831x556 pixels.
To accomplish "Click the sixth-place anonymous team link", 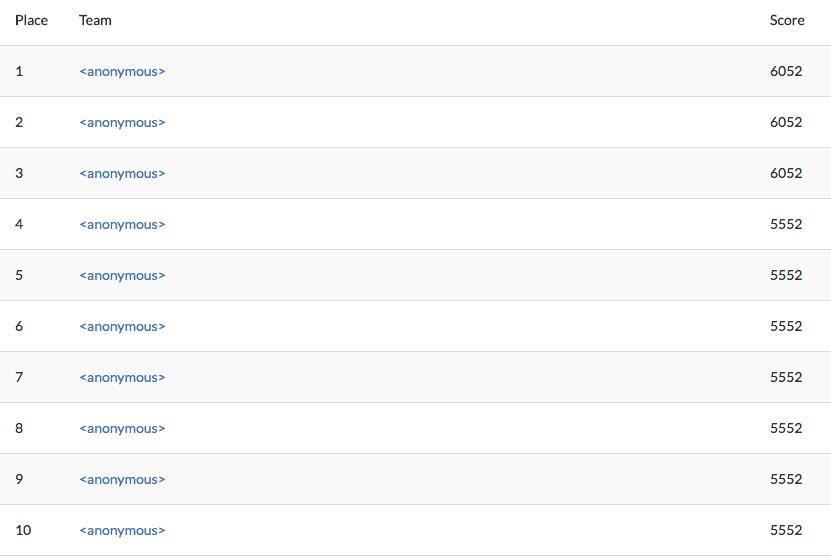I will [122, 326].
